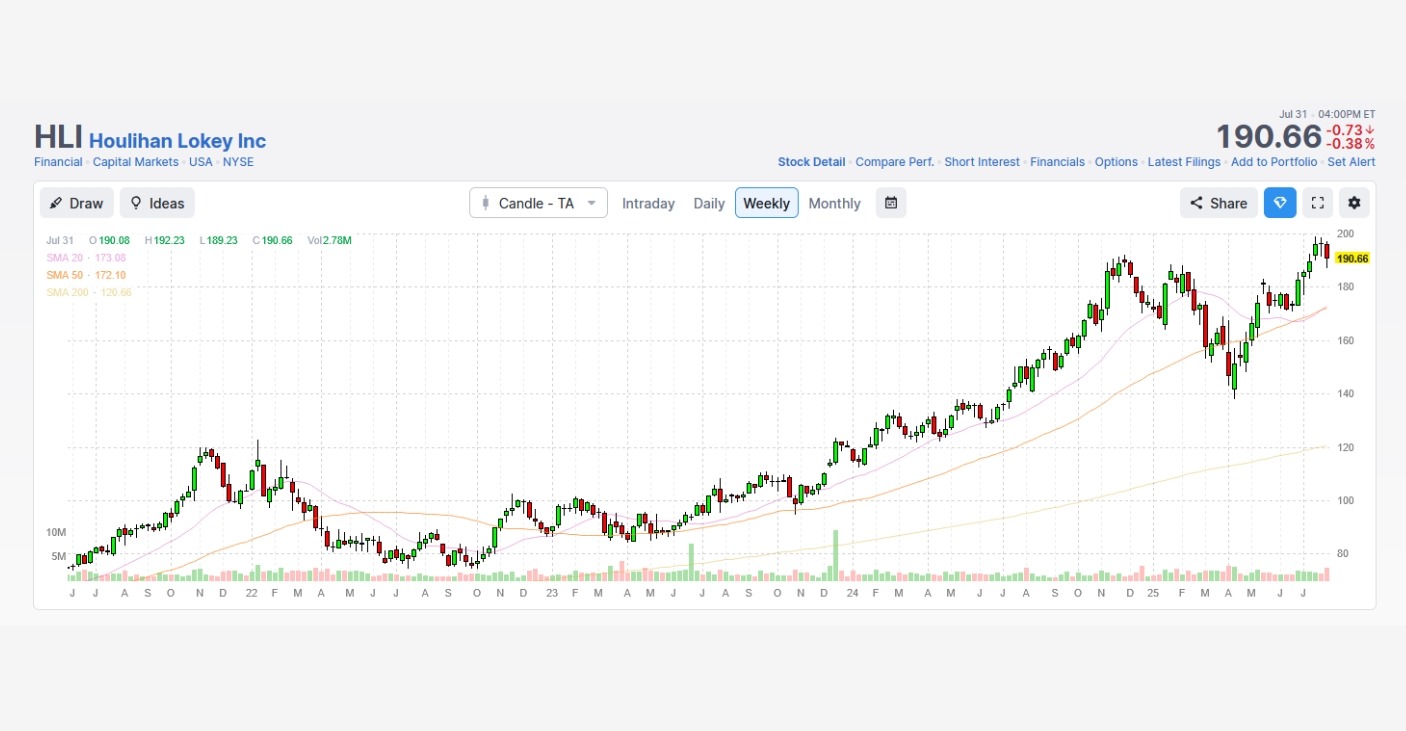Click the SMA 200 legend label
The width and height of the screenshot is (1406, 731).
tap(89, 292)
